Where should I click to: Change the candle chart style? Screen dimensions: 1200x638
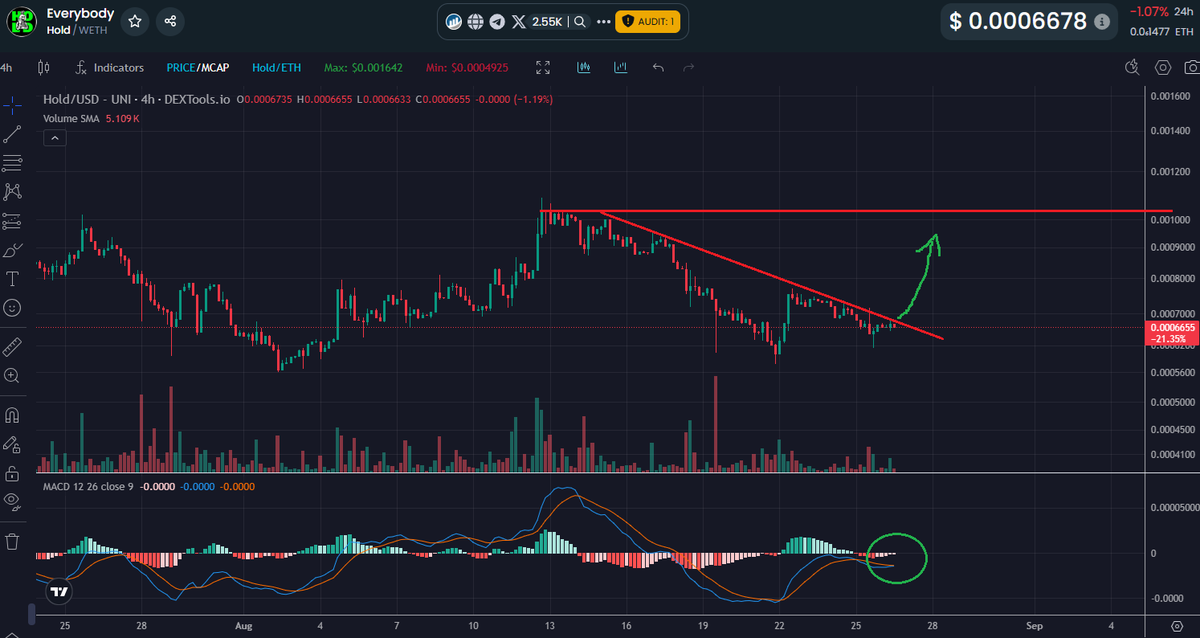43,68
